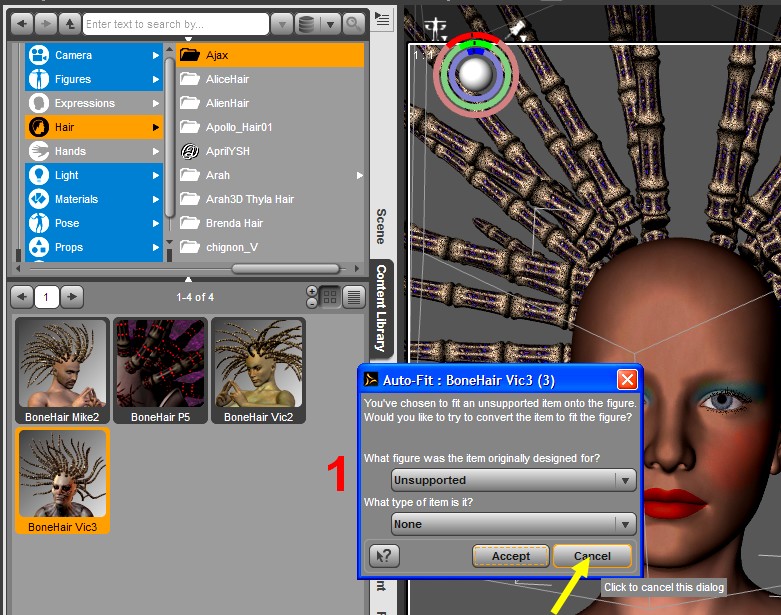
Task: Go back with the left arrow navigation button
Action: [x=22, y=24]
